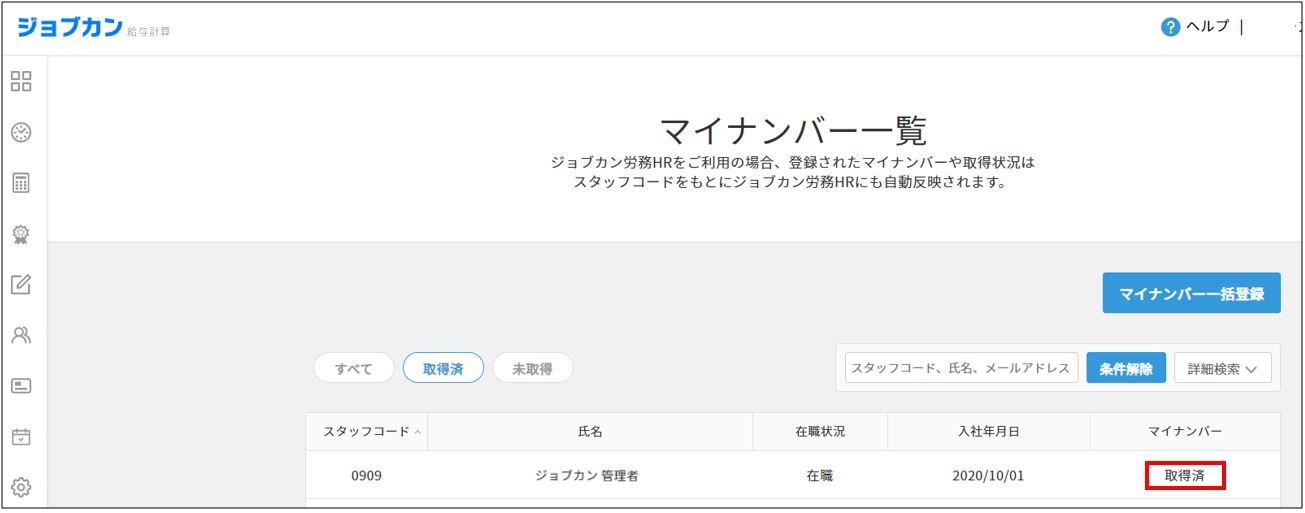
Task: Open the dashboard grid icon in sidebar
Action: tap(21, 82)
